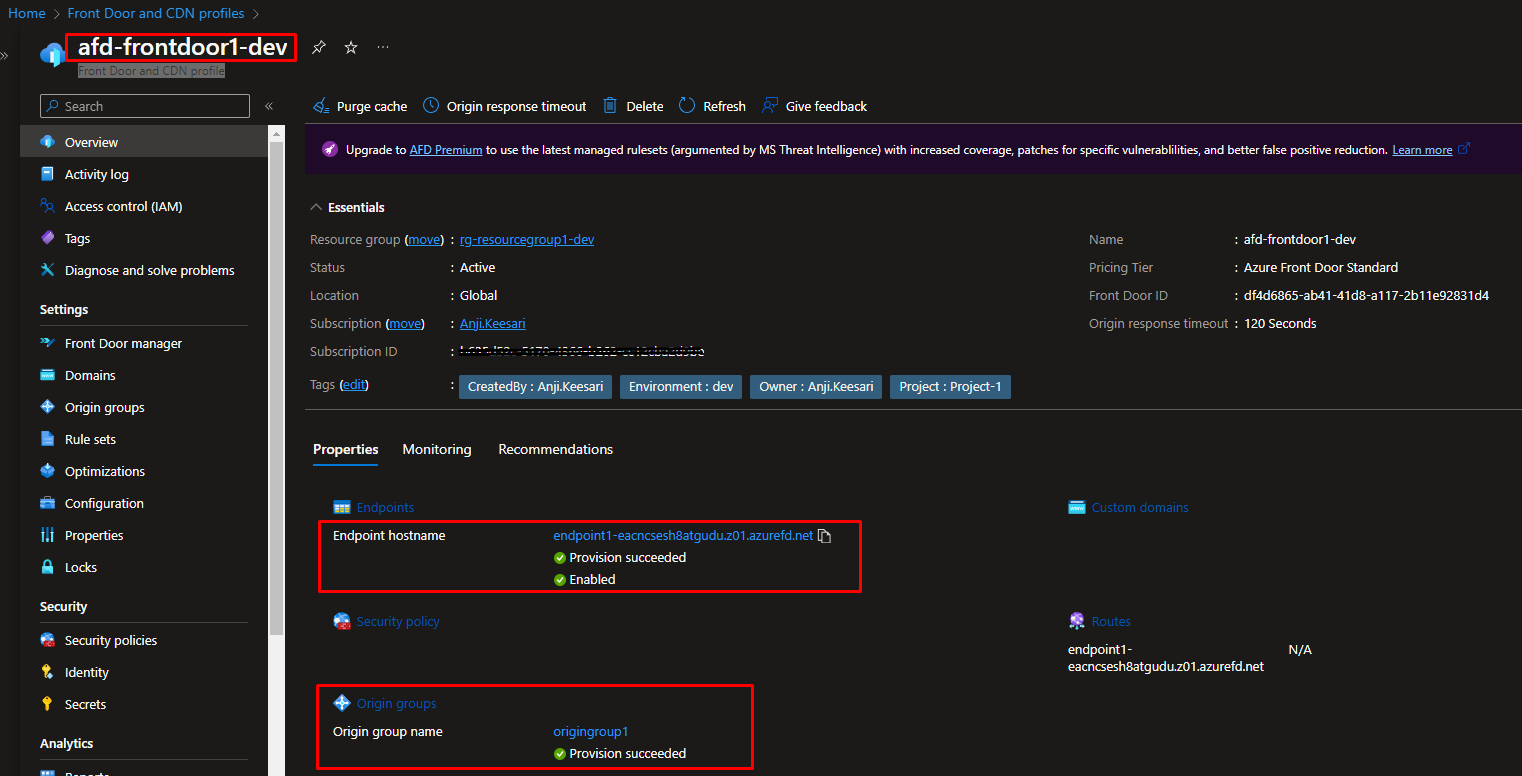Click the Front Door manager icon

47,343
